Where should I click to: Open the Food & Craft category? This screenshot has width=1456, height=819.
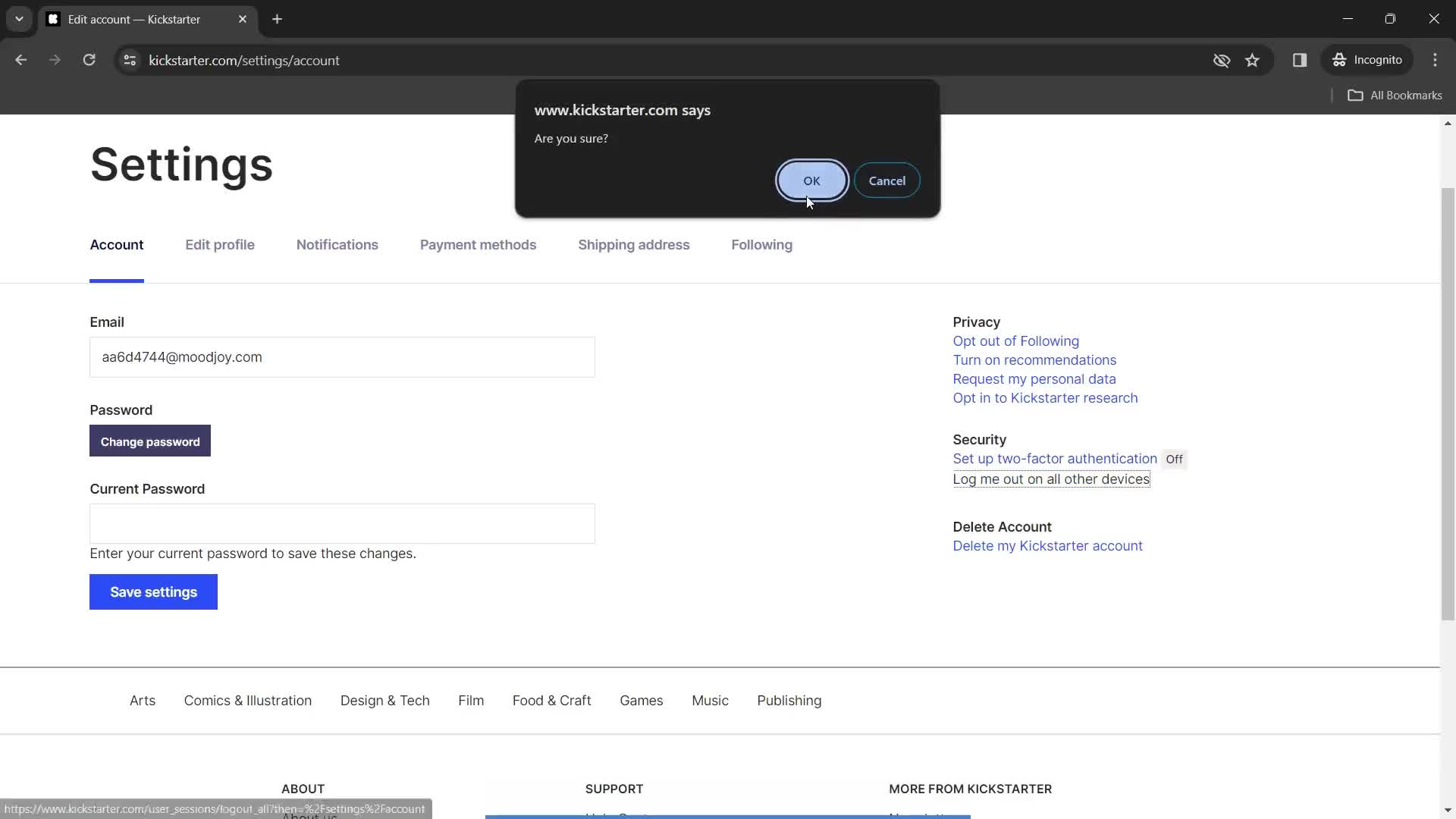pos(551,701)
